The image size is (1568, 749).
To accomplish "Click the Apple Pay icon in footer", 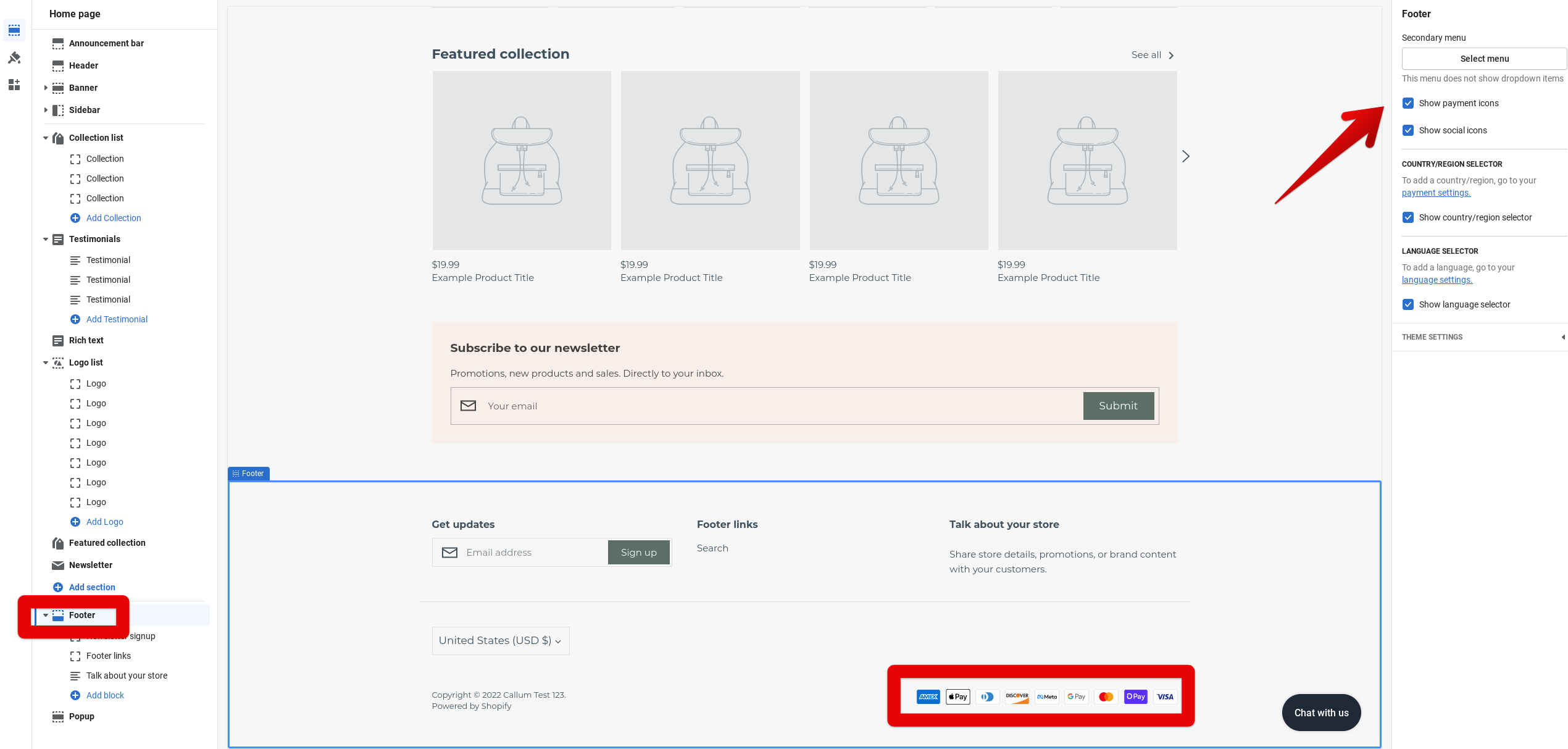I will 957,697.
